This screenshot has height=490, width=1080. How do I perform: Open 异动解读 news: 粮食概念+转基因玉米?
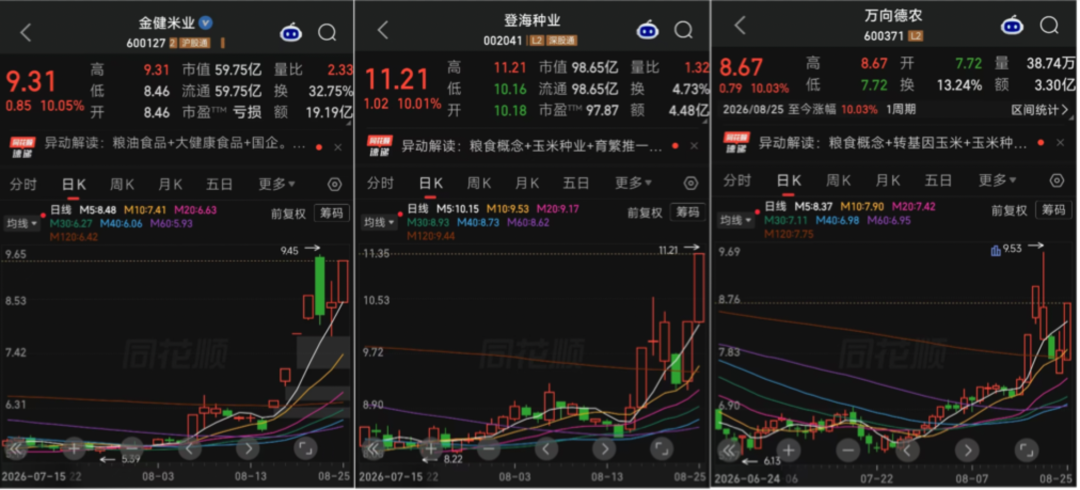click(x=893, y=143)
